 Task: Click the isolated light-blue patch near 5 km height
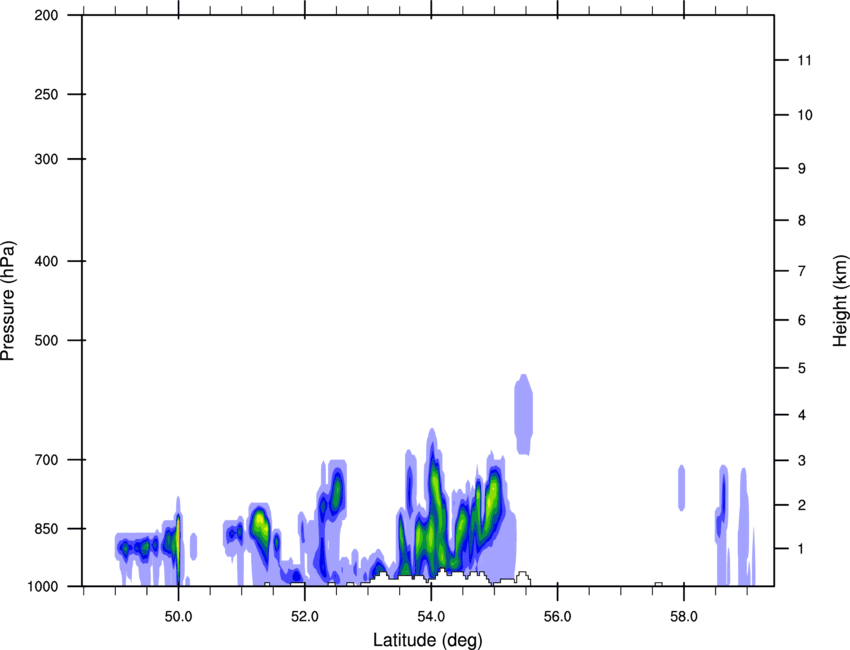click(524, 415)
